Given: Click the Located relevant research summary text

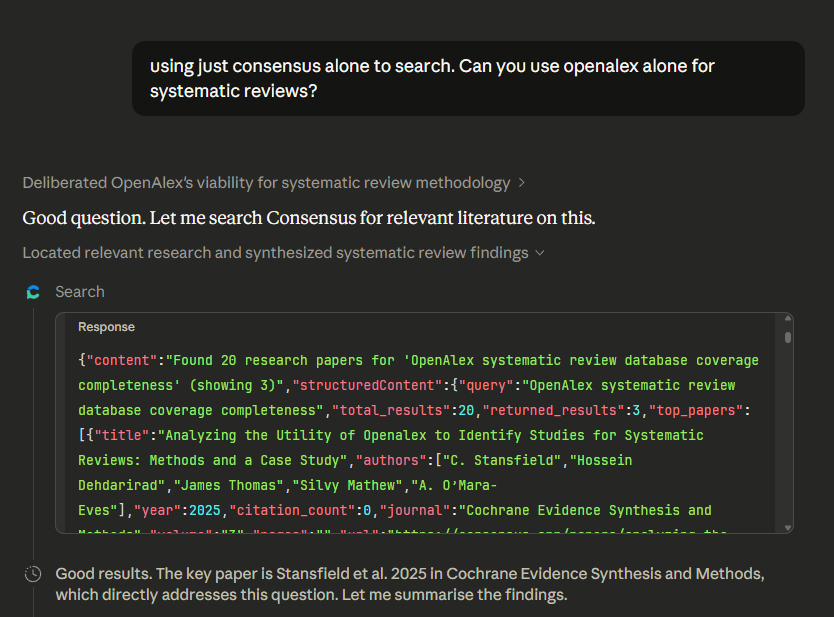Looking at the screenshot, I should coord(275,253).
